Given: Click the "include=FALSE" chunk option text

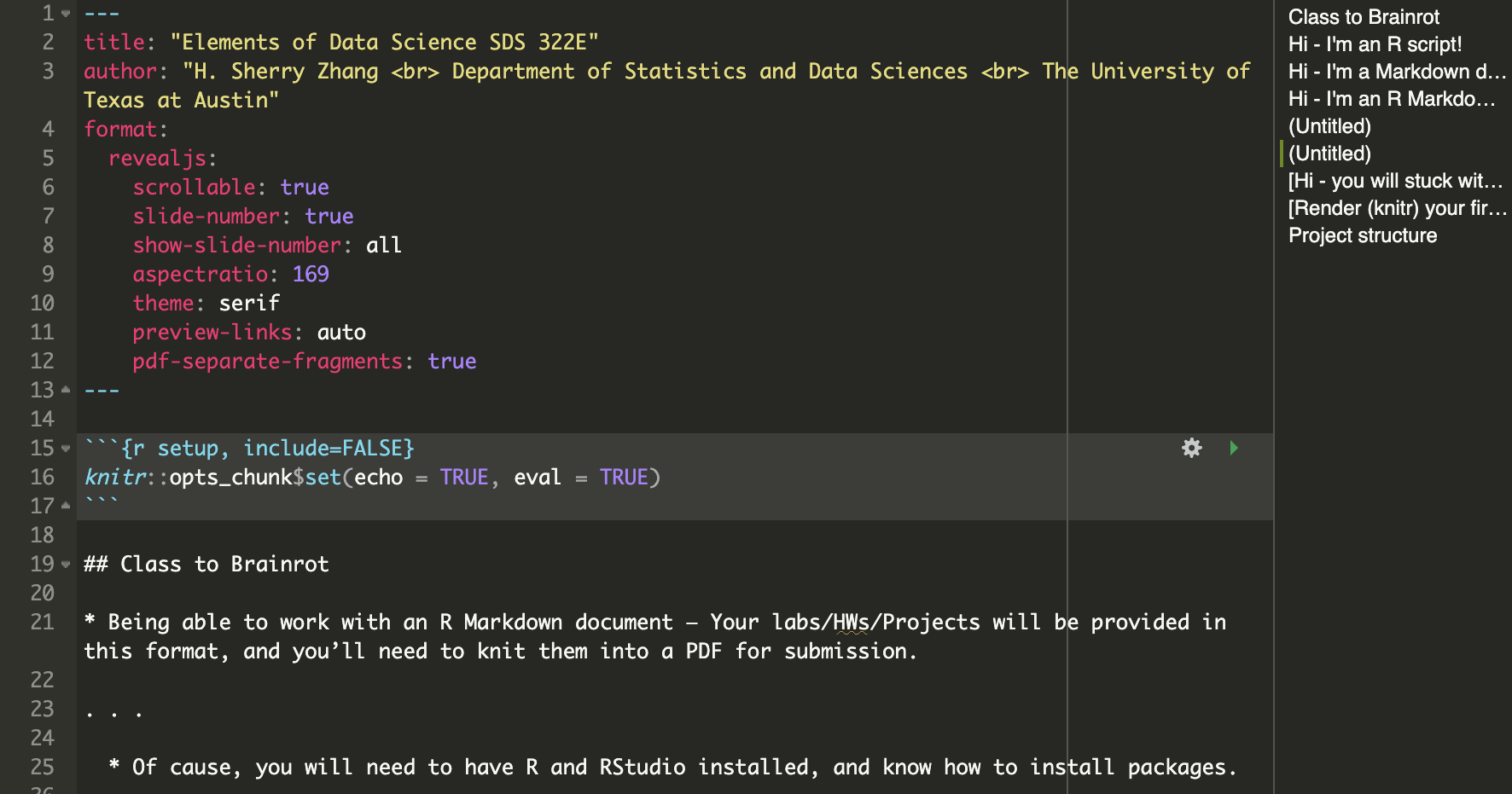Looking at the screenshot, I should pos(328,449).
